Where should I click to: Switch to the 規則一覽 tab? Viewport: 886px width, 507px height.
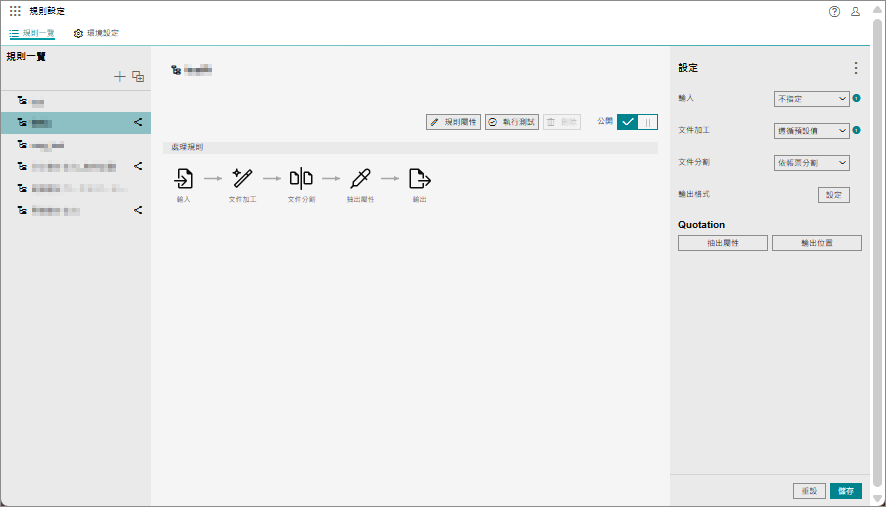point(32,33)
